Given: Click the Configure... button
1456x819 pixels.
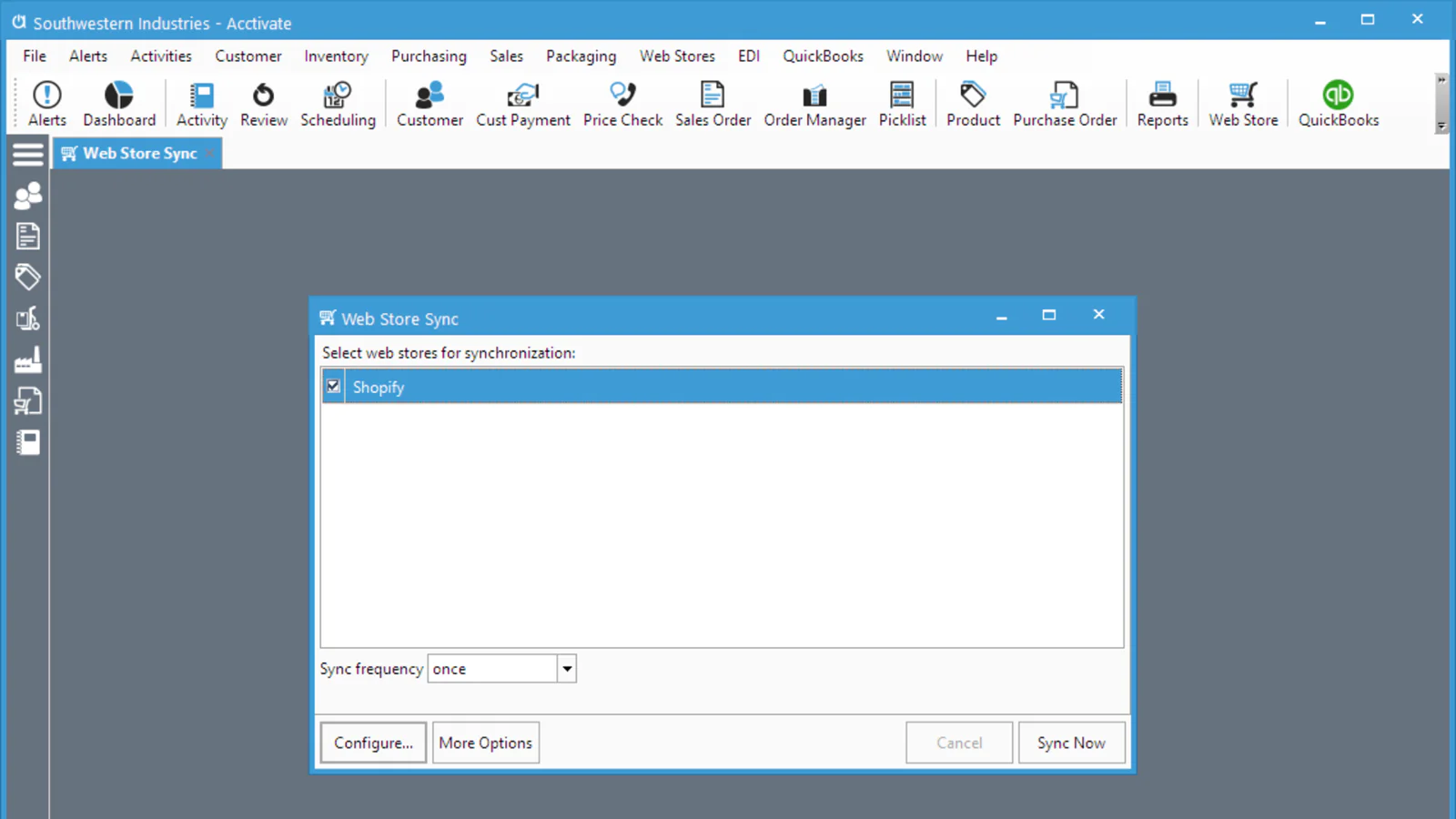Looking at the screenshot, I should pos(373,743).
